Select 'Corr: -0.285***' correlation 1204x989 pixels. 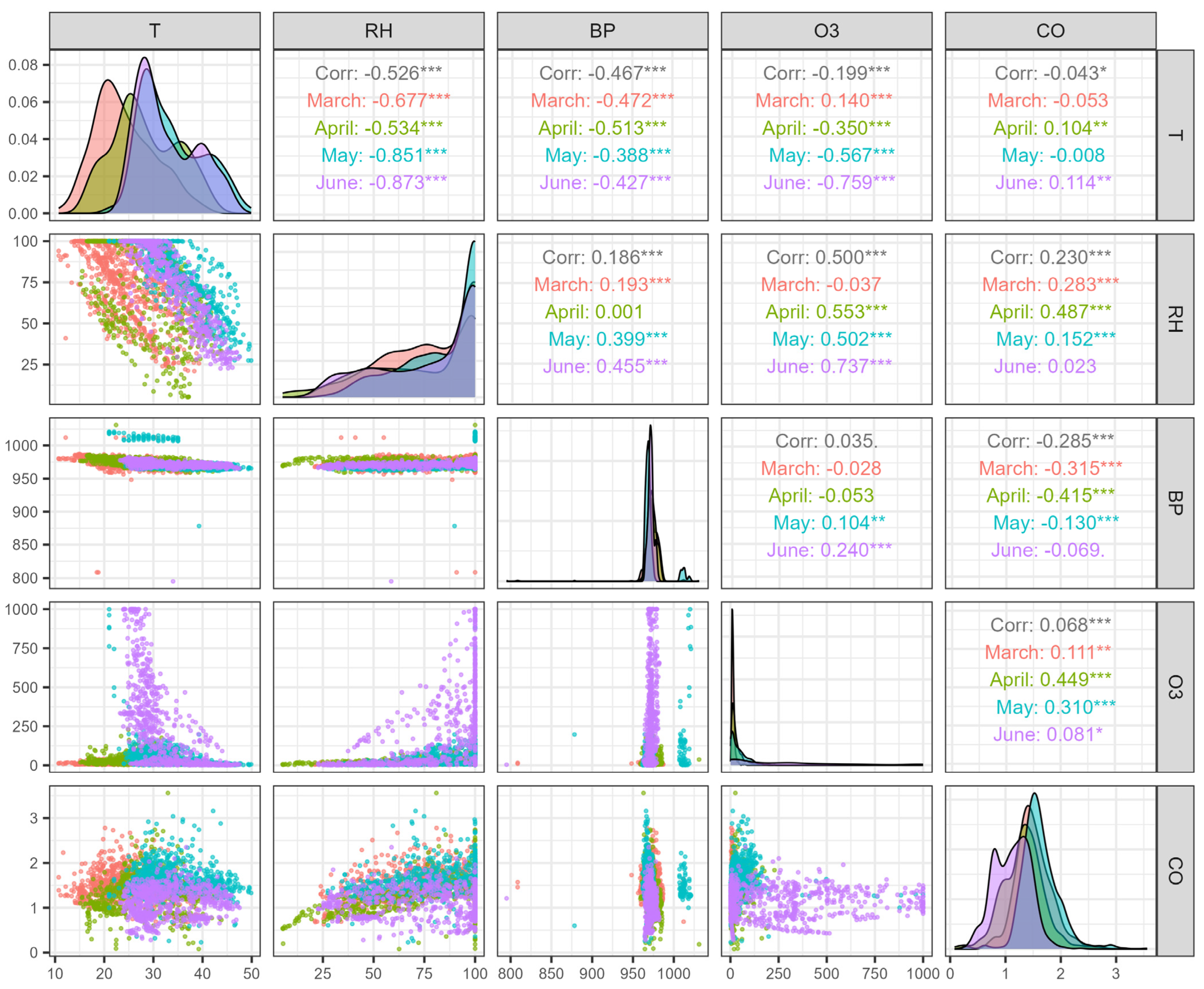coord(1050,441)
